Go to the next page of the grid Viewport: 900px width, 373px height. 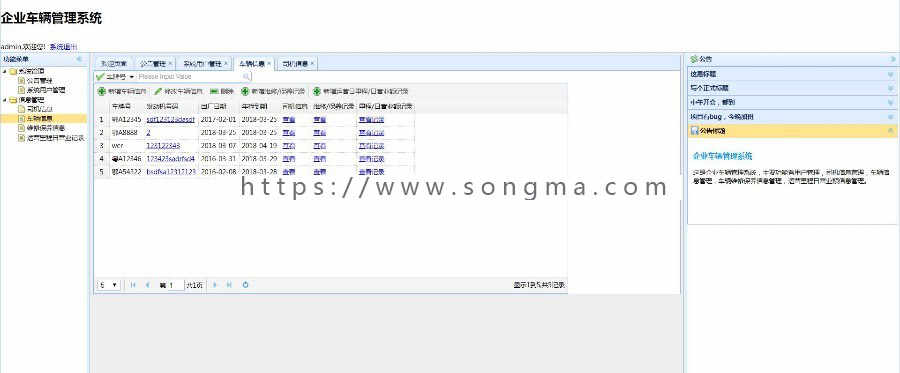pyautogui.click(x=215, y=285)
